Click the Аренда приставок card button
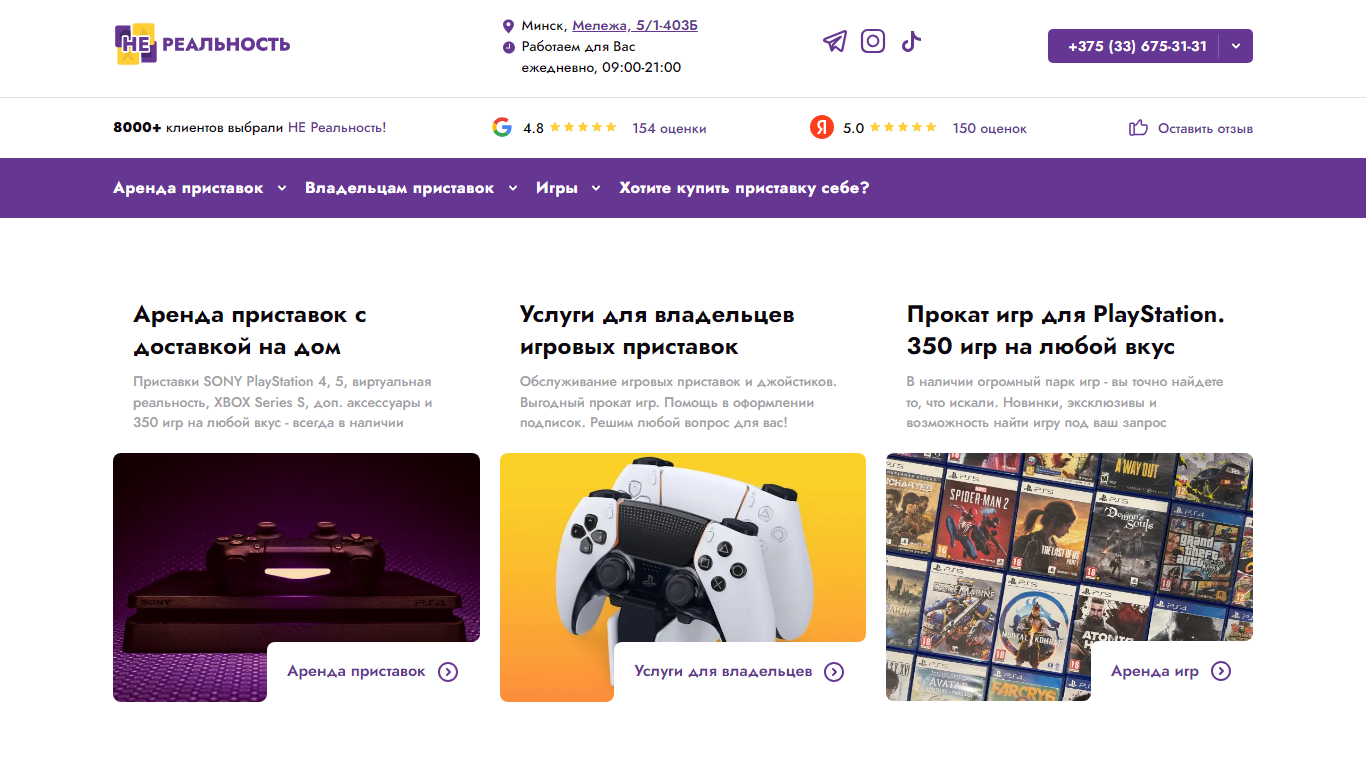This screenshot has width=1366, height=768. click(x=373, y=672)
